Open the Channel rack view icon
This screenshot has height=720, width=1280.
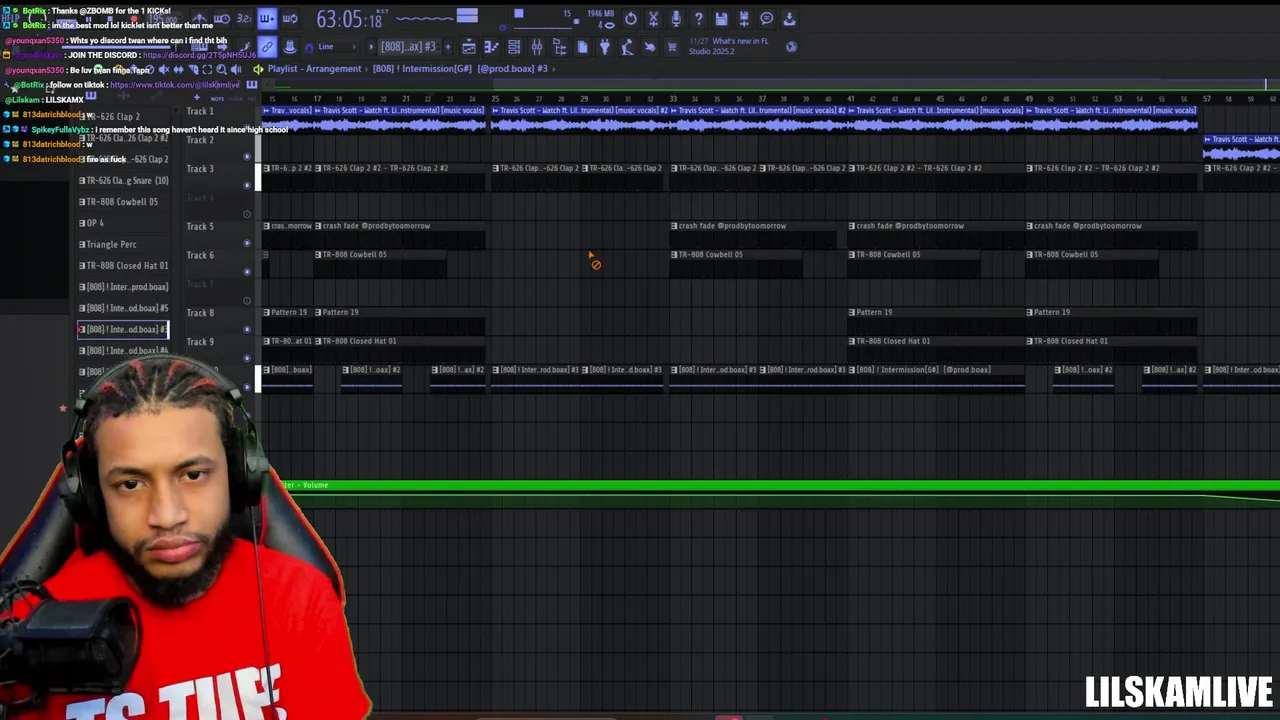[514, 47]
